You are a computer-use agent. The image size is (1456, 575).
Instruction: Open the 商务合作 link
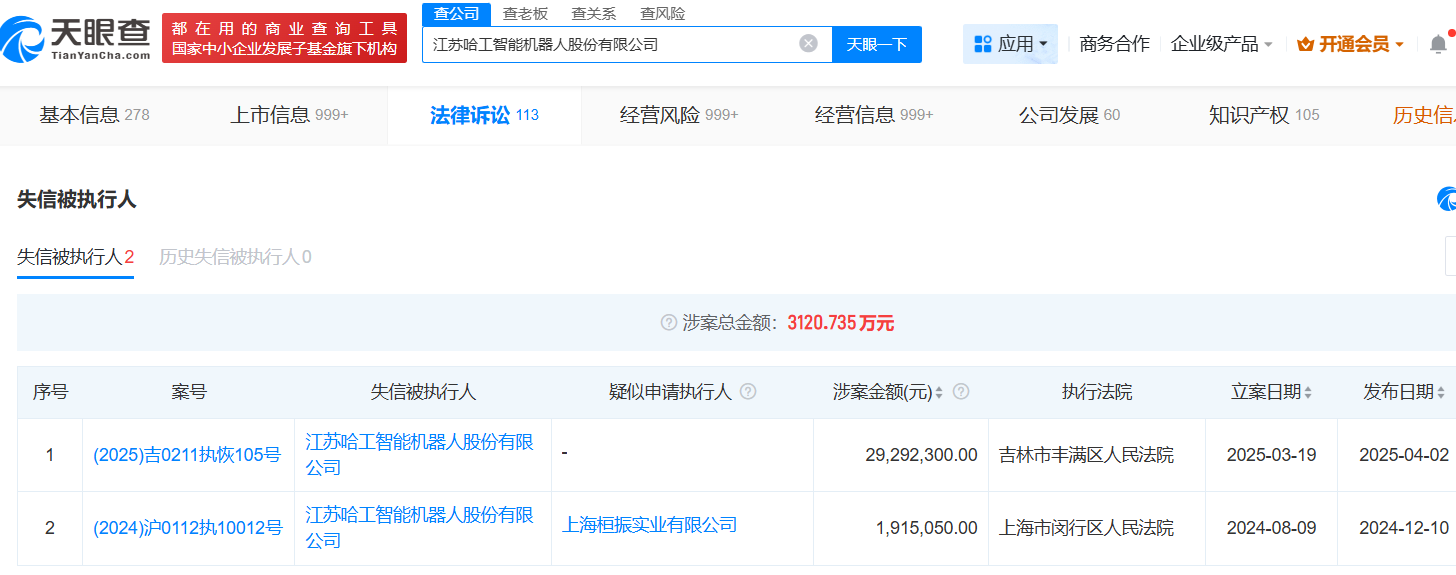pos(1114,44)
